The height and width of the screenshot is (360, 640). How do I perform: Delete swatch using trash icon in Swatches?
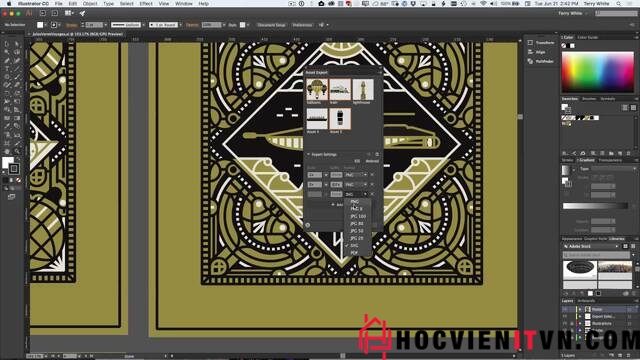(629, 153)
